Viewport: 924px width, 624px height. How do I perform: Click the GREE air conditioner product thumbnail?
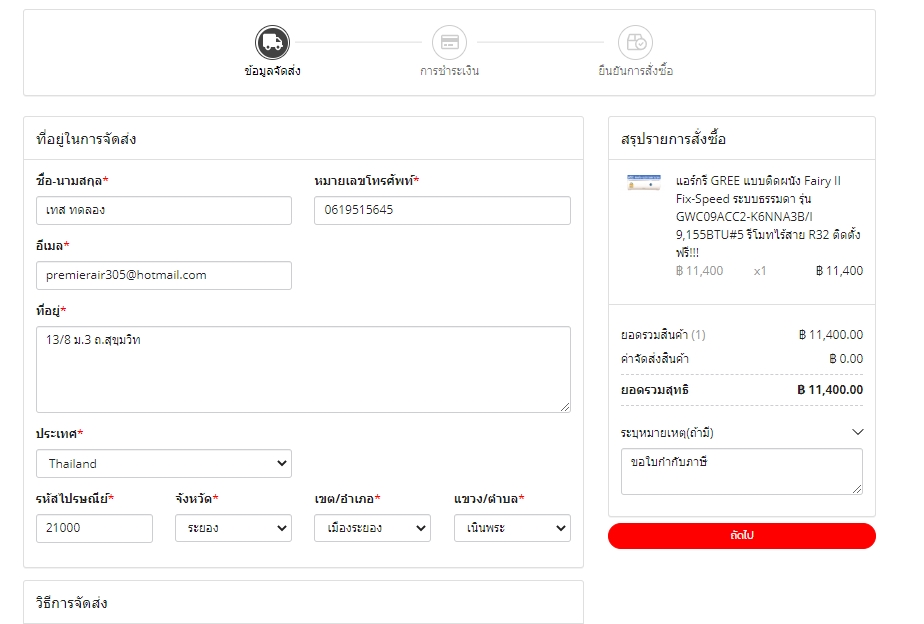[x=643, y=182]
